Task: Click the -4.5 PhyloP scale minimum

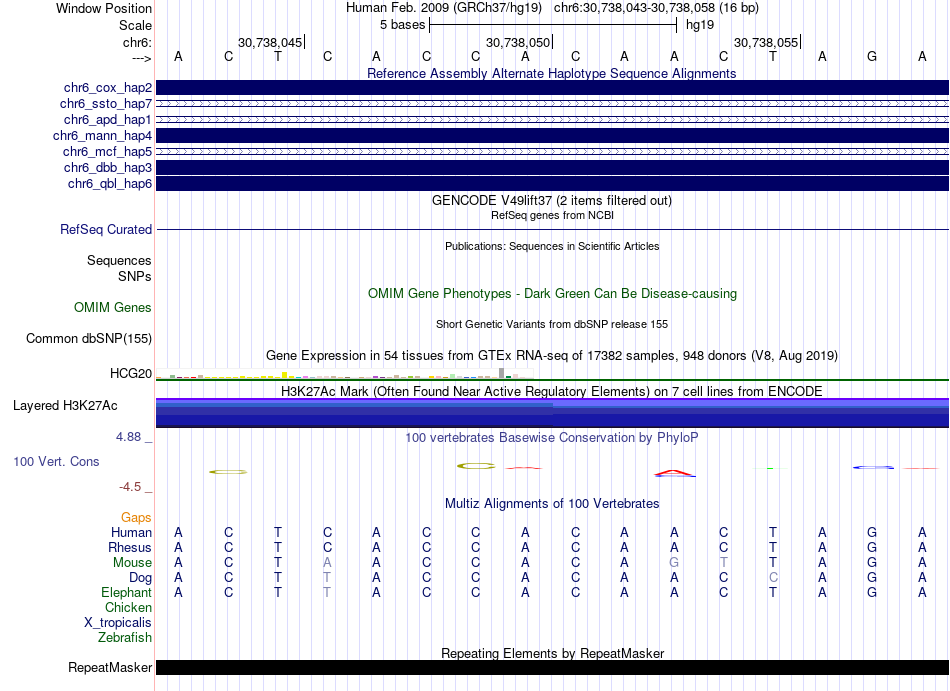Action: click(x=130, y=487)
